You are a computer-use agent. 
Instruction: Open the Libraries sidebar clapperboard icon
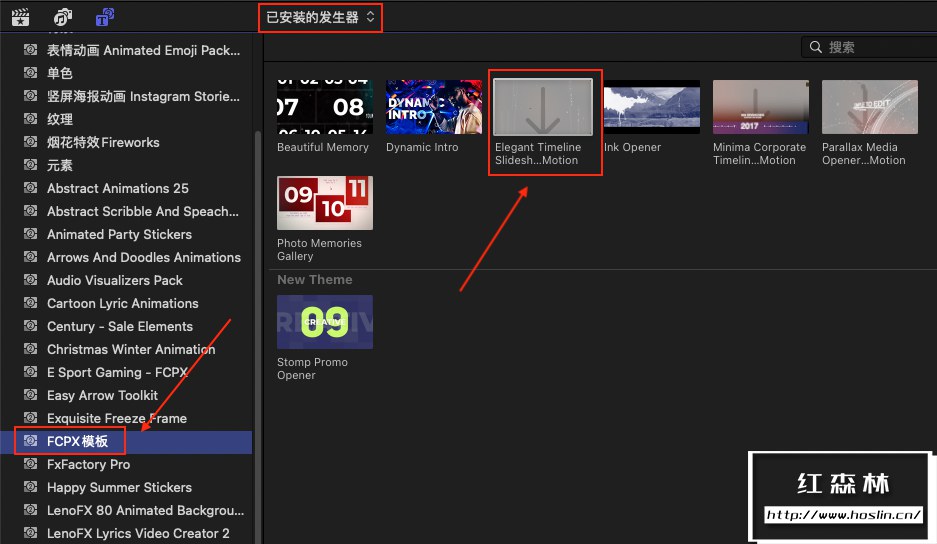[20, 17]
